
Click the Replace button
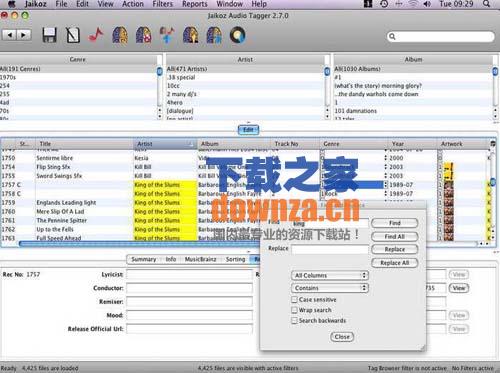click(x=395, y=249)
